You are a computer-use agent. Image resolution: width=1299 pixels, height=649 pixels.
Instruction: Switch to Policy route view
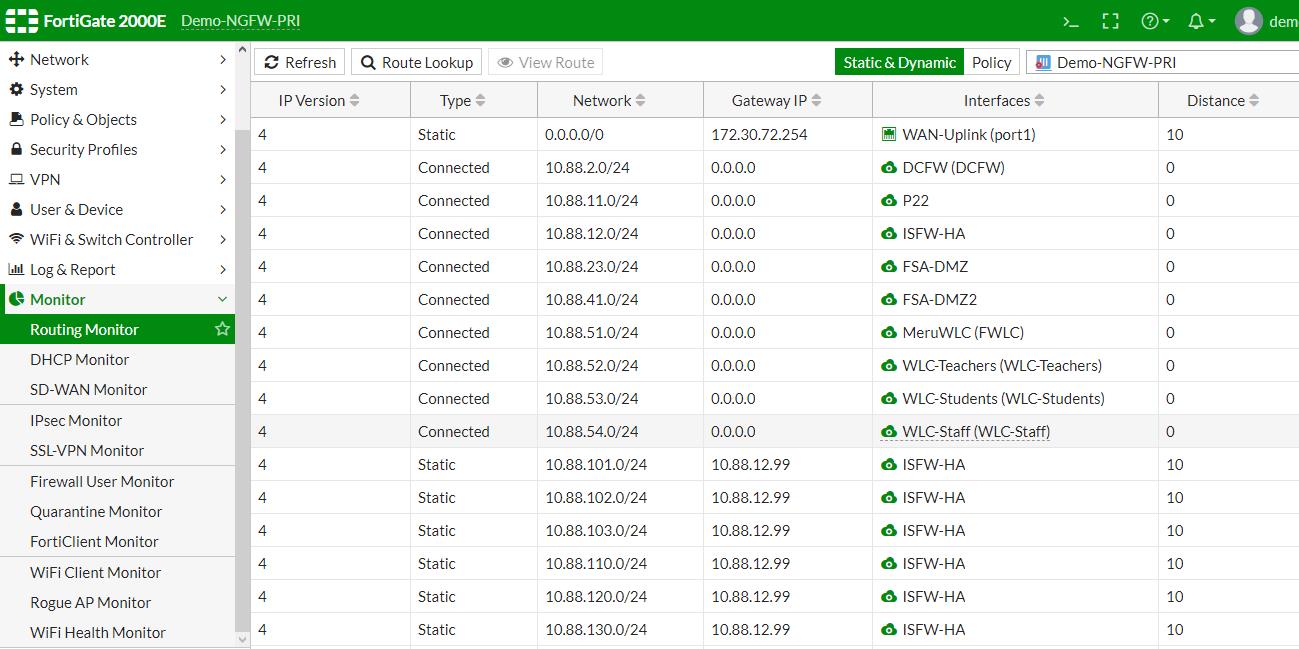click(991, 62)
